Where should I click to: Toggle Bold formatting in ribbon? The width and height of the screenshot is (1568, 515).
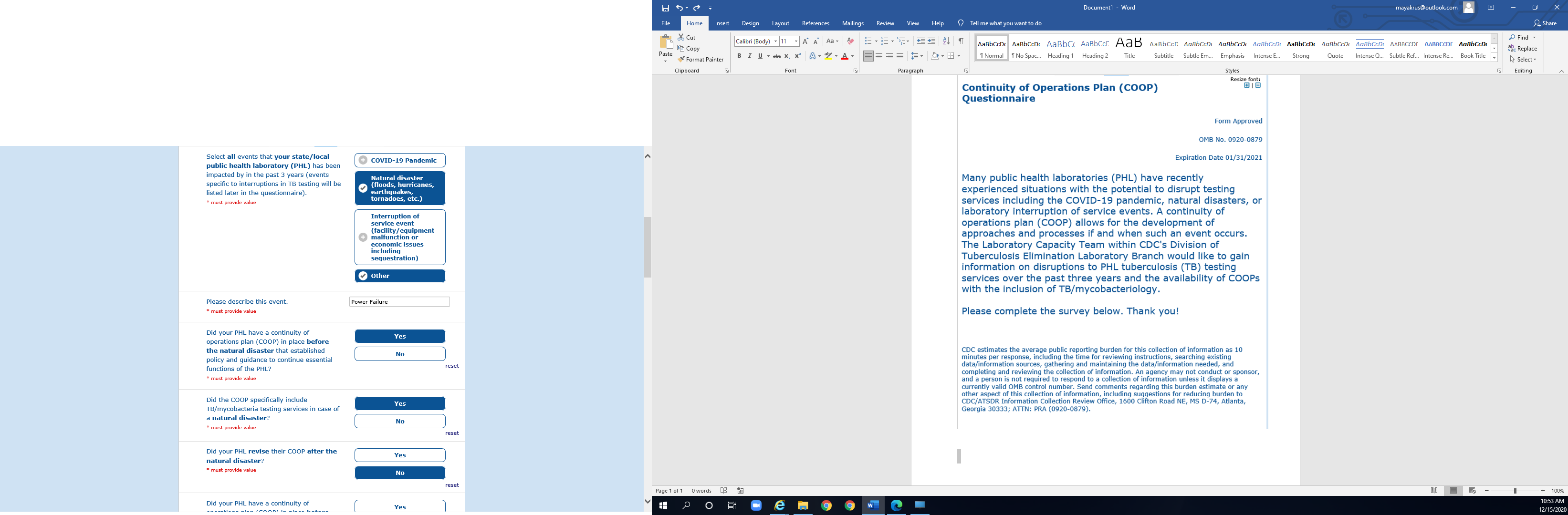[739, 56]
